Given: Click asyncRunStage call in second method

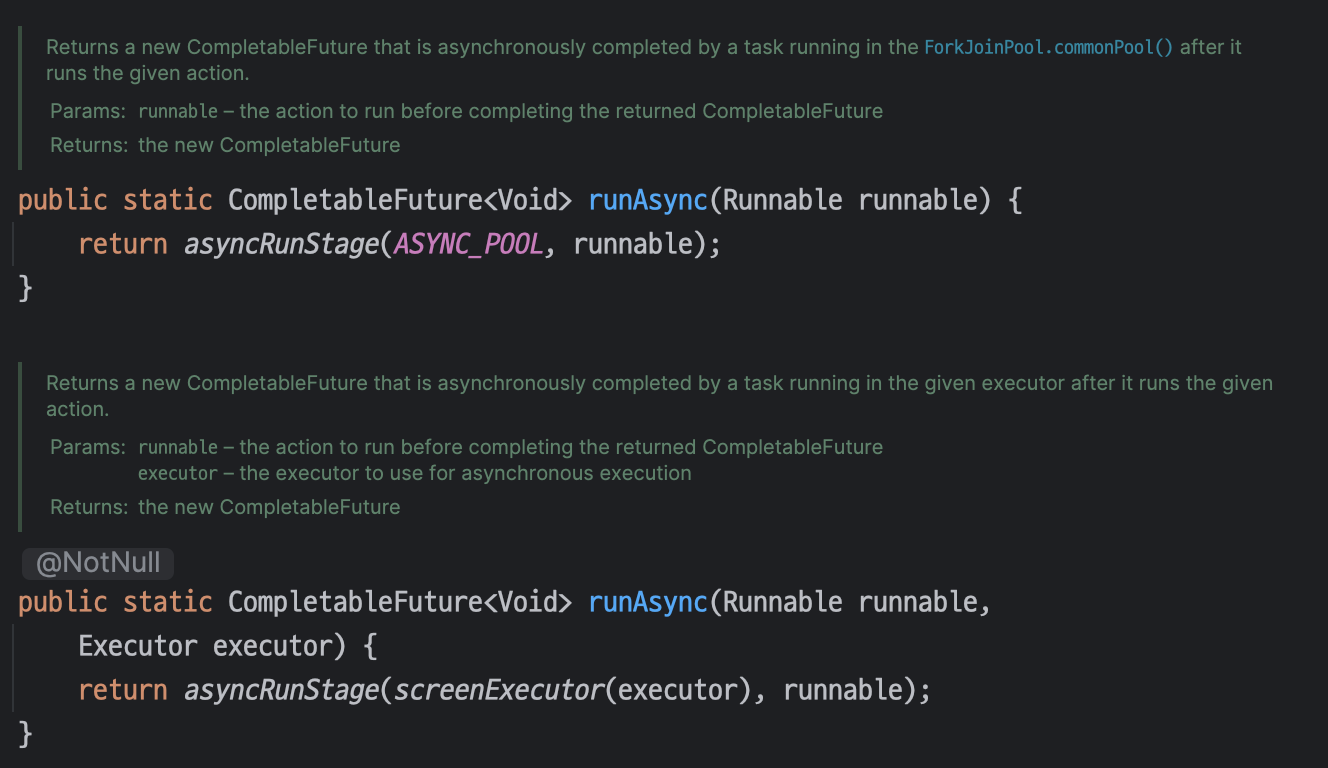Looking at the screenshot, I should tap(281, 690).
